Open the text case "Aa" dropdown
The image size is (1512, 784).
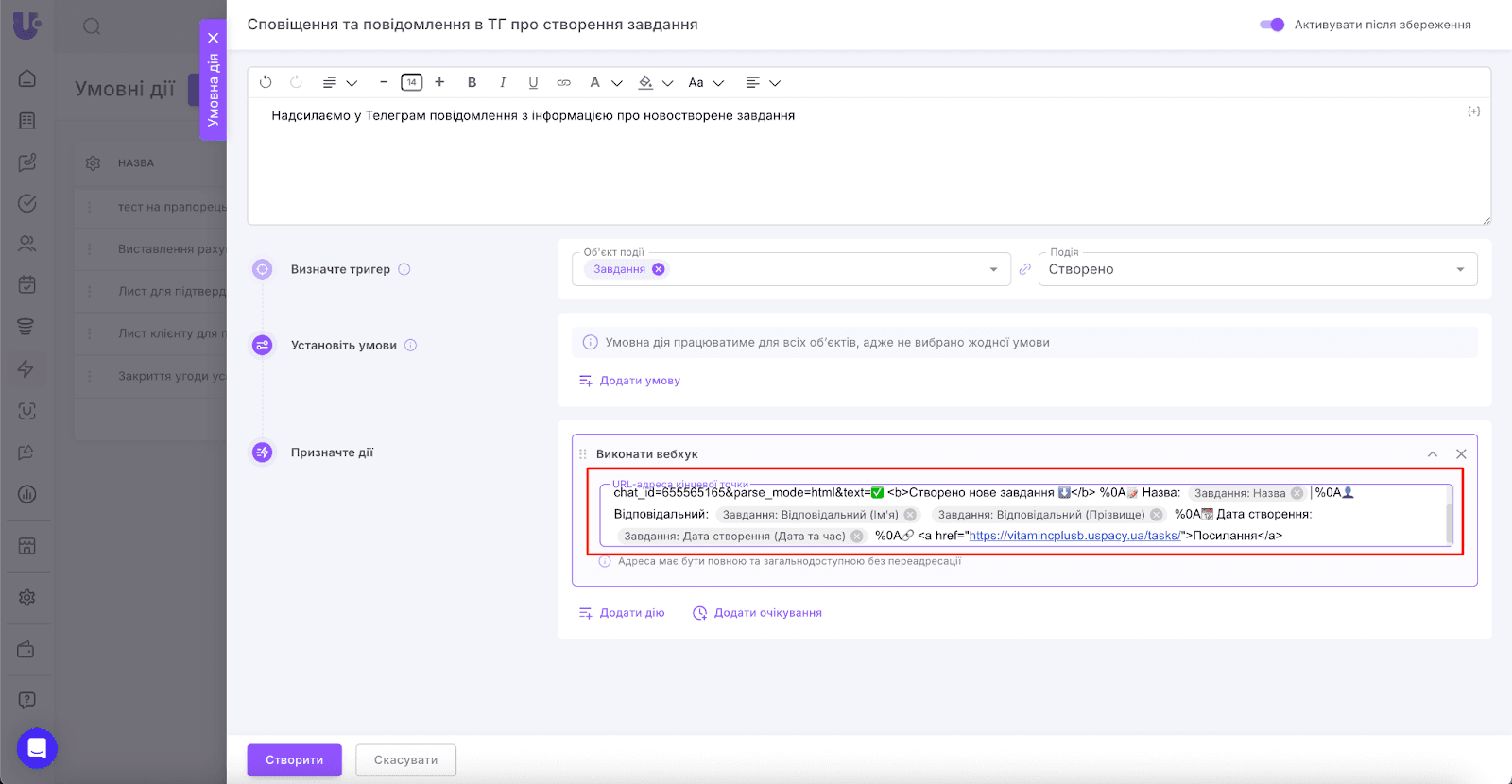(705, 82)
